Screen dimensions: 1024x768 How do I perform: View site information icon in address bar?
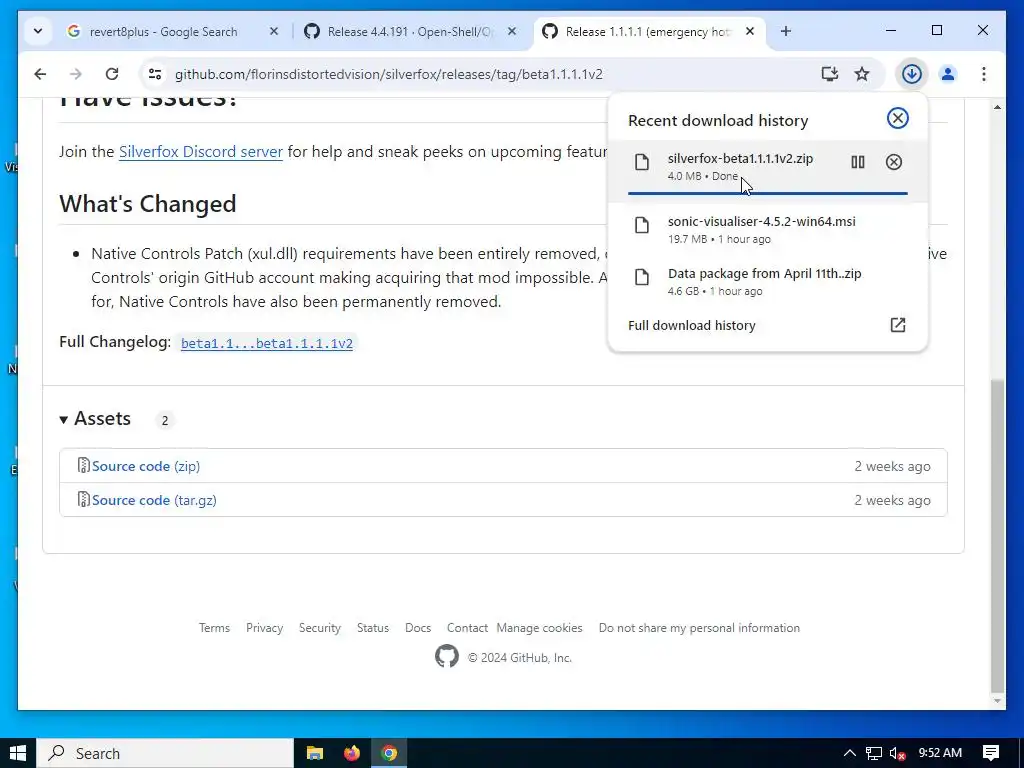155,74
